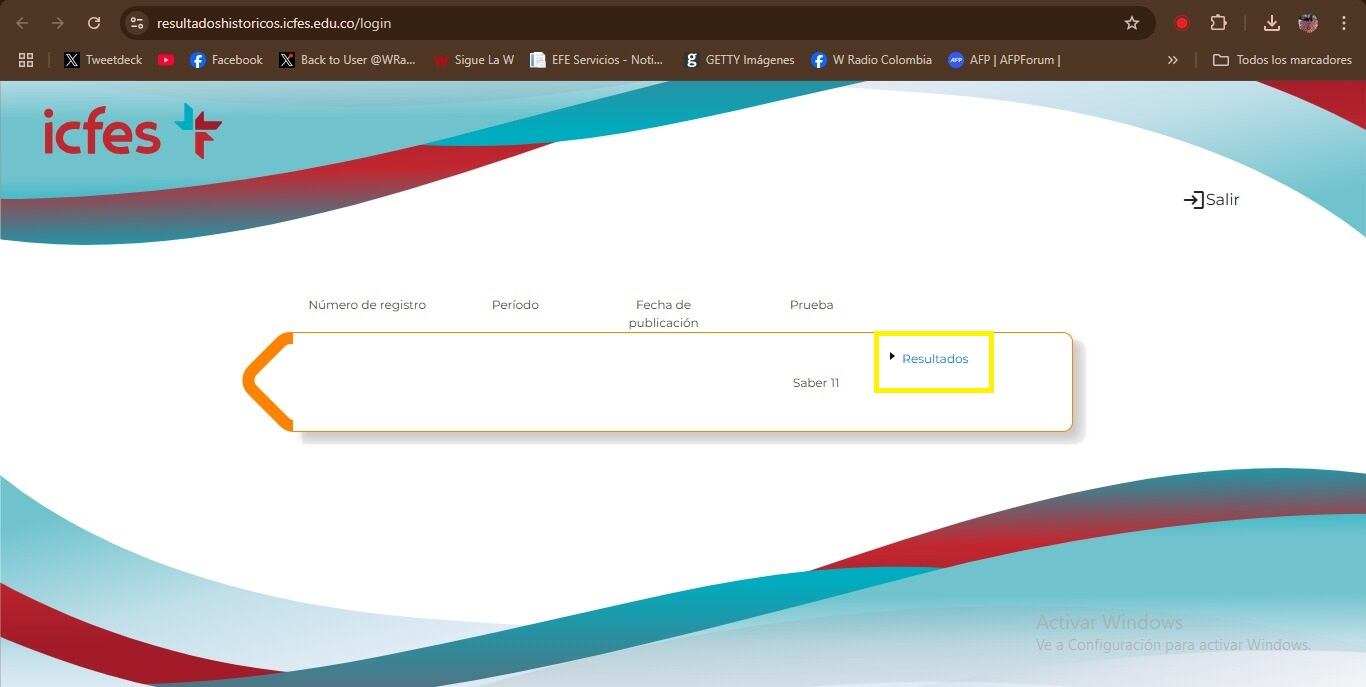This screenshot has height=687, width=1366.
Task: Open the Todos los marcadores folder
Action: [x=1282, y=60]
